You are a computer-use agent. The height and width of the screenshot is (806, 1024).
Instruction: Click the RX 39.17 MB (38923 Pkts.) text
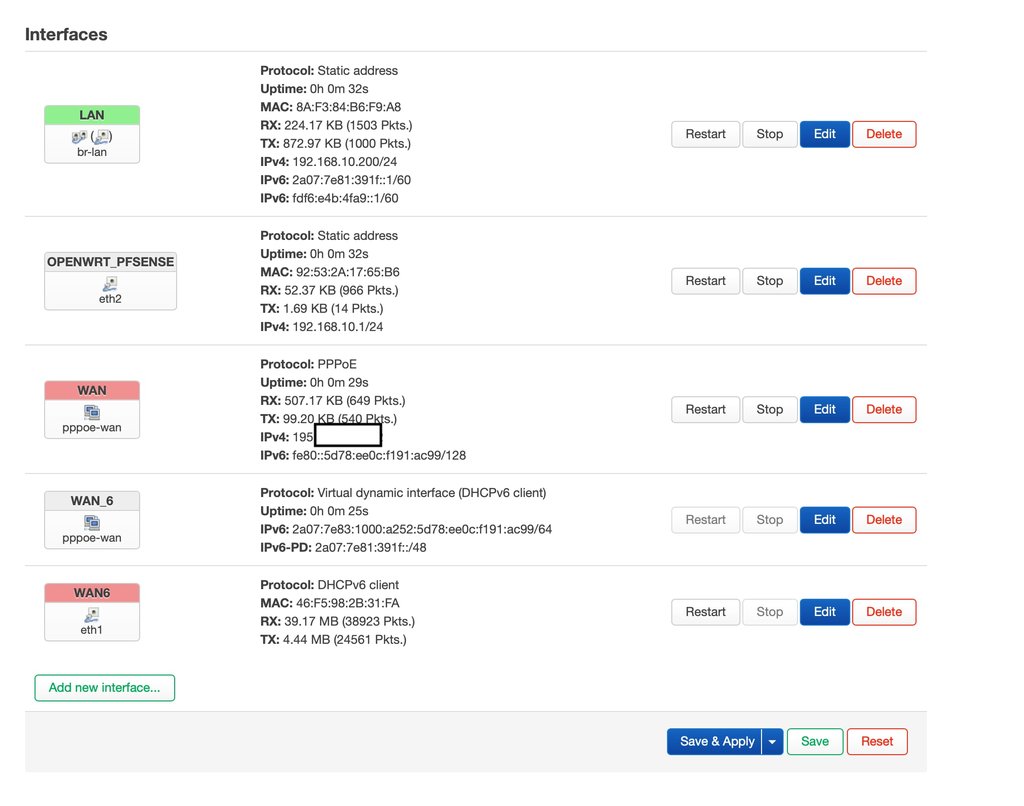pos(337,621)
